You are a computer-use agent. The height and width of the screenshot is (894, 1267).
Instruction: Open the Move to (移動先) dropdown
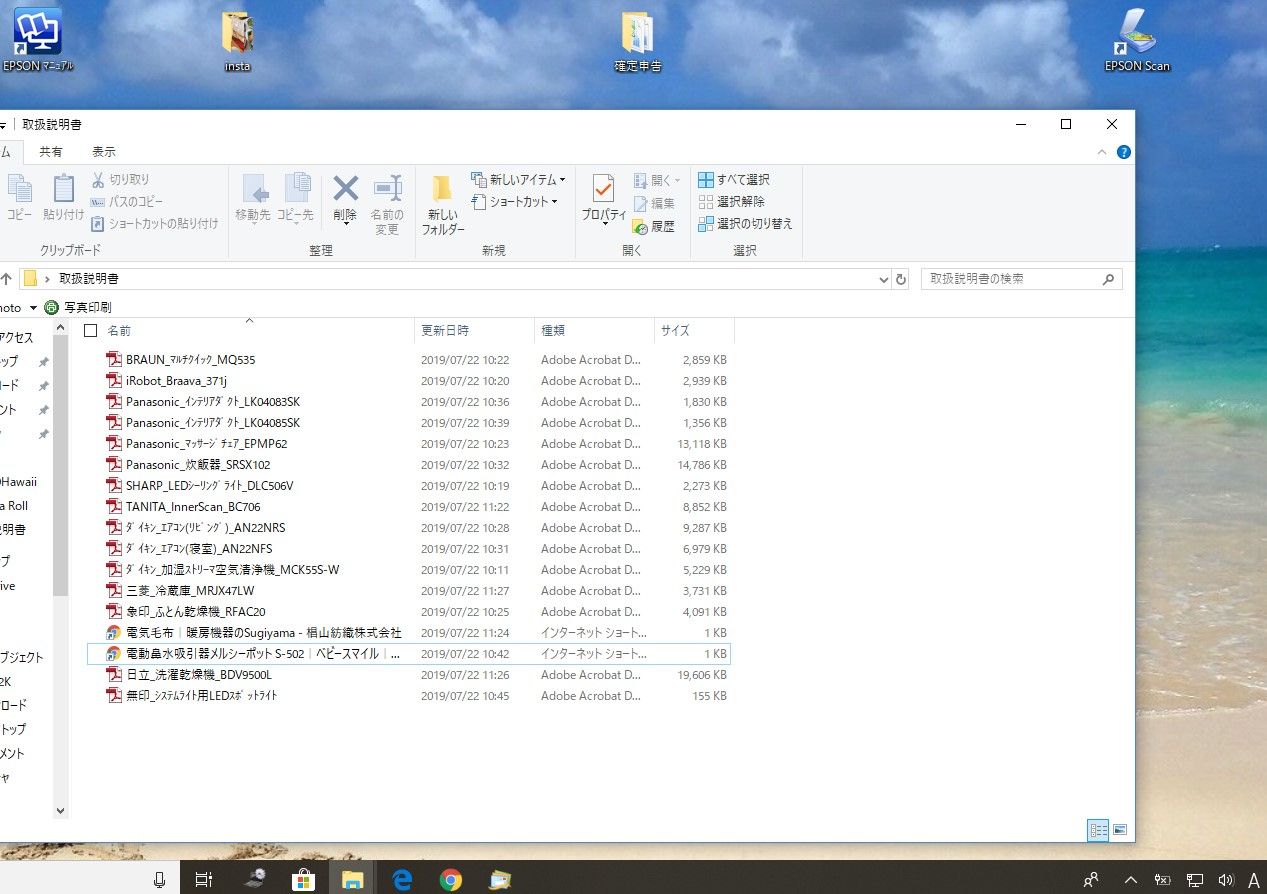[252, 222]
